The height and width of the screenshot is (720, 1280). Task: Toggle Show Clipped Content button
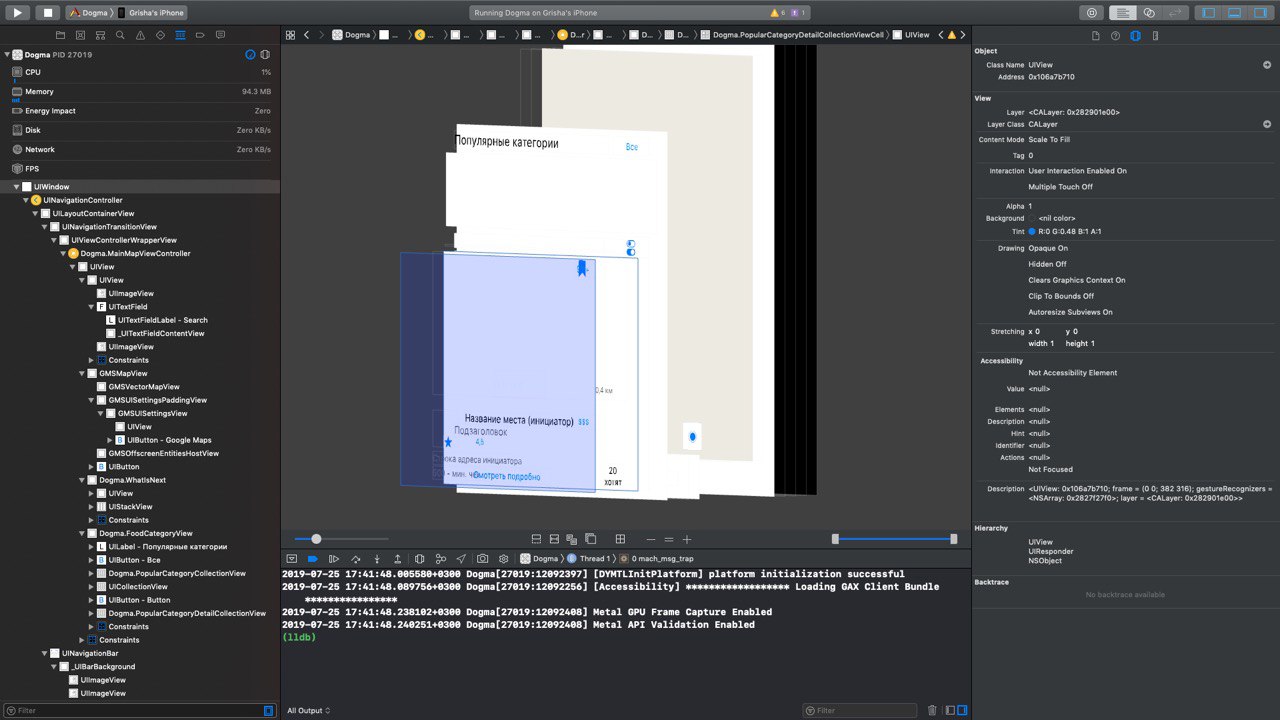536,539
